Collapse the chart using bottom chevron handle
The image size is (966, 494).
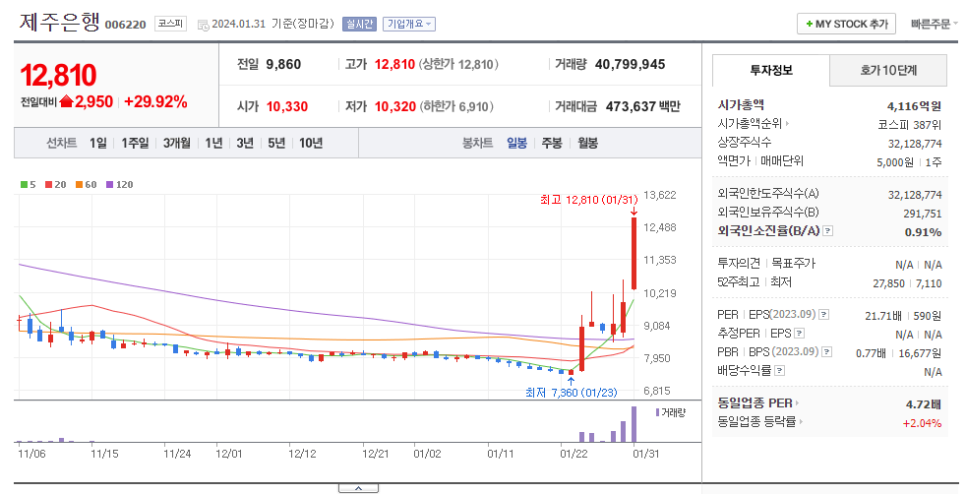(359, 488)
